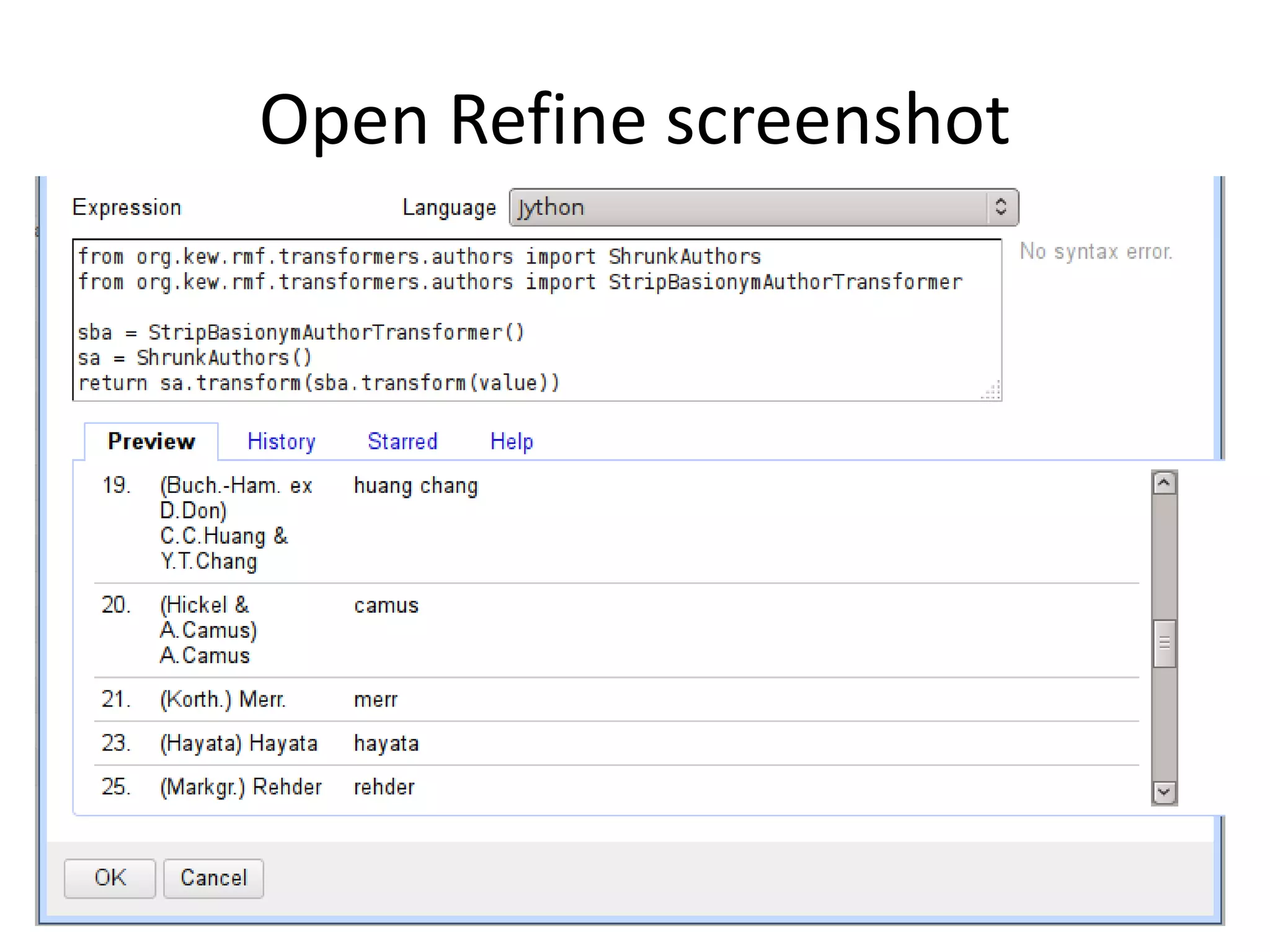1270x952 pixels.
Task: Select the result text 'rehder'
Action: [x=384, y=787]
